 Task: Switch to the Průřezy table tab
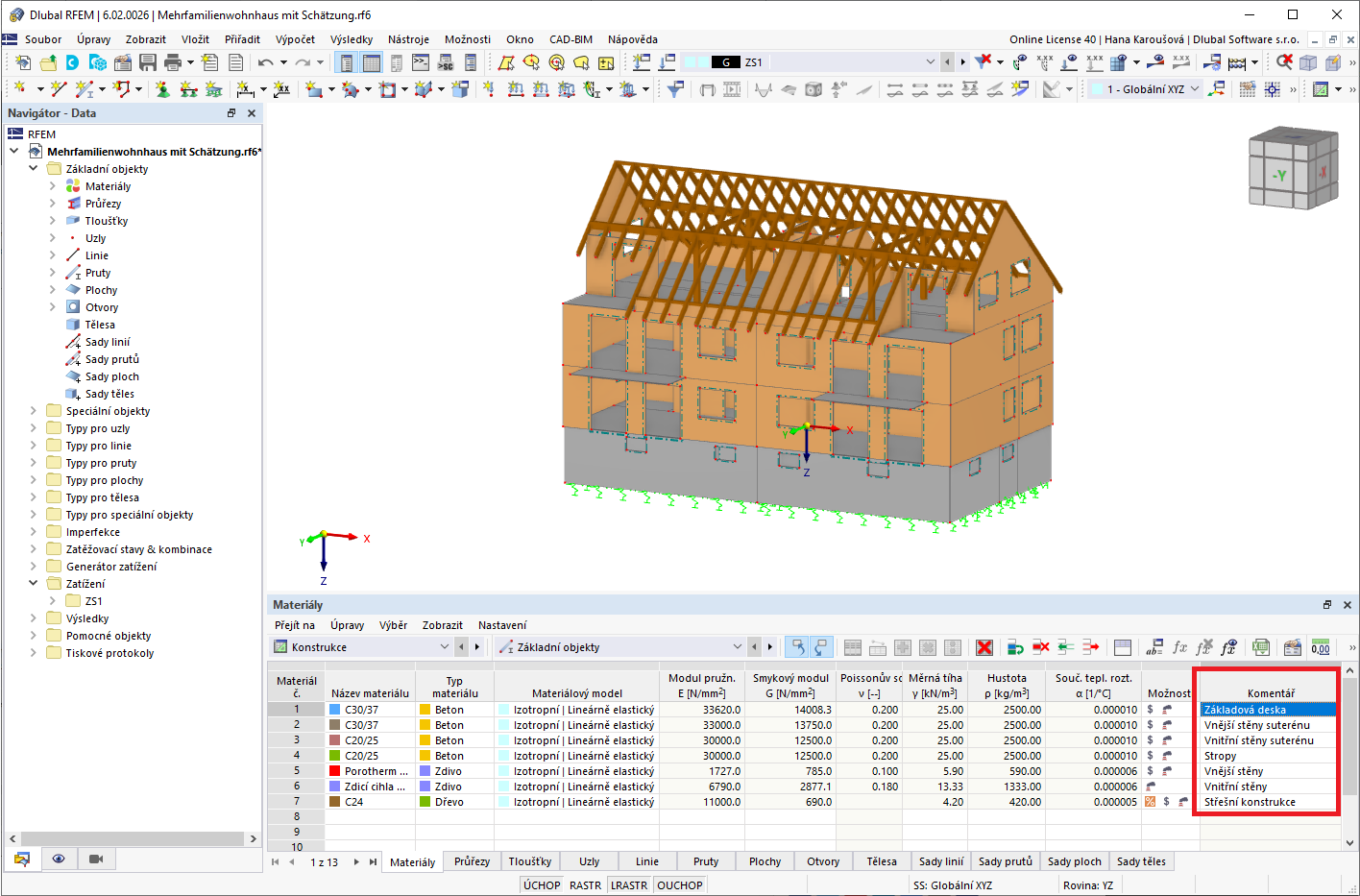472,861
